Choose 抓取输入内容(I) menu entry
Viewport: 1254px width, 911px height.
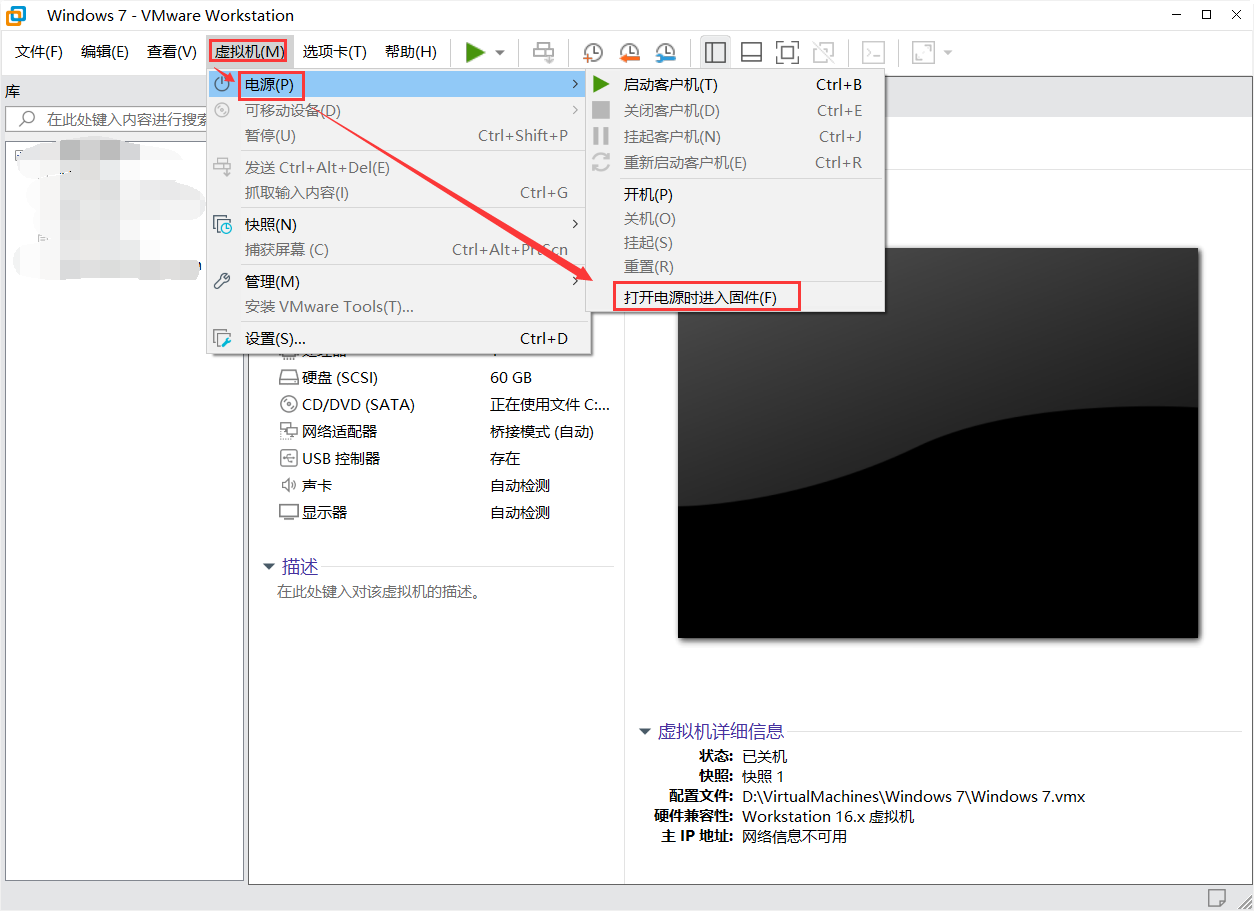pyautogui.click(x=398, y=193)
